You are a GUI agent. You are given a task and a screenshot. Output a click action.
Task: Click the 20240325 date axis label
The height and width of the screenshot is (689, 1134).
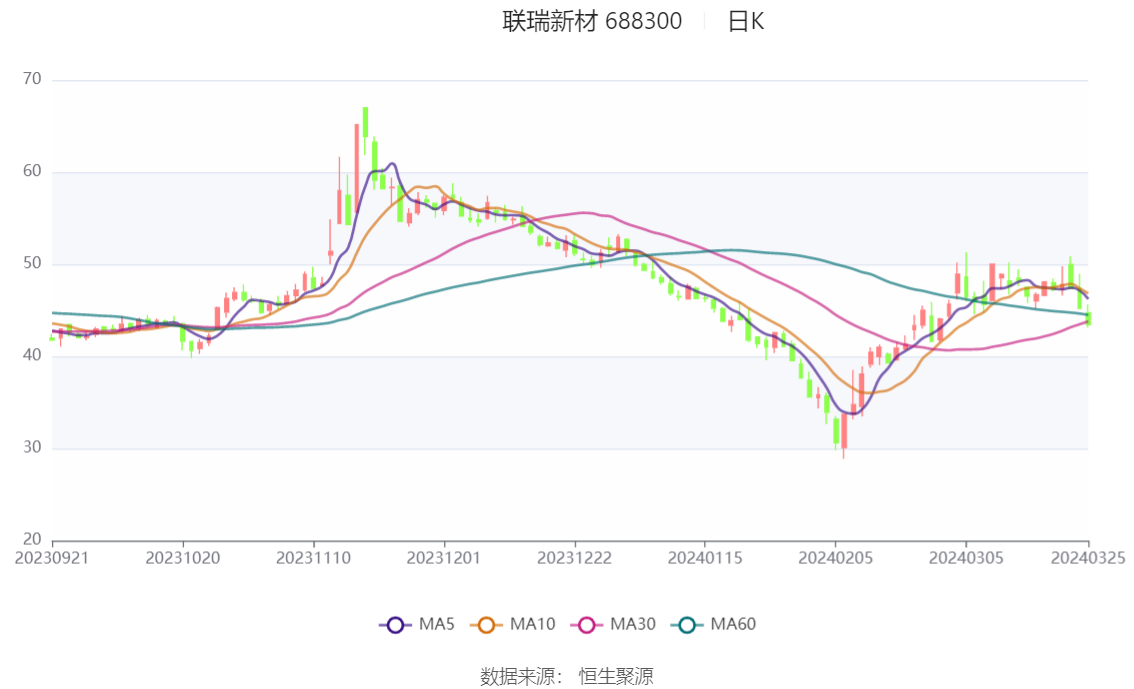coord(1088,558)
